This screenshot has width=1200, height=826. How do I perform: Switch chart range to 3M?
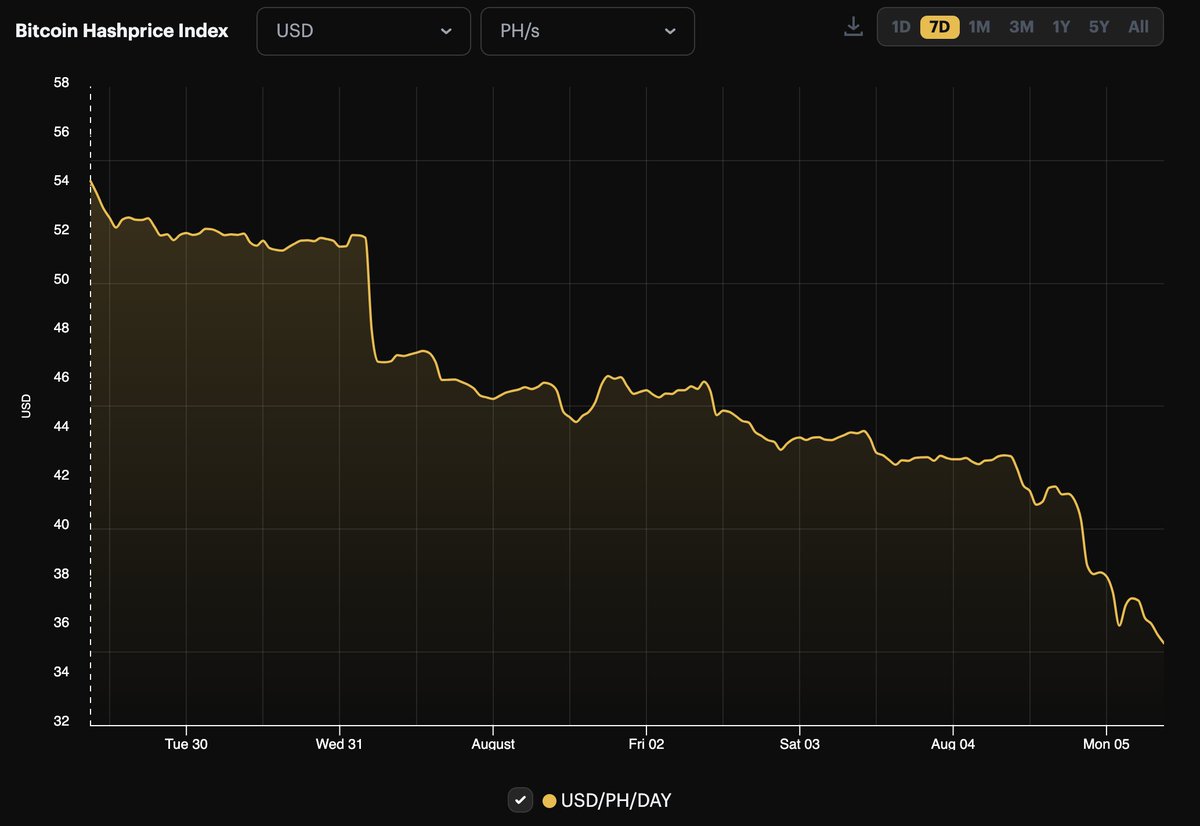click(x=1021, y=27)
